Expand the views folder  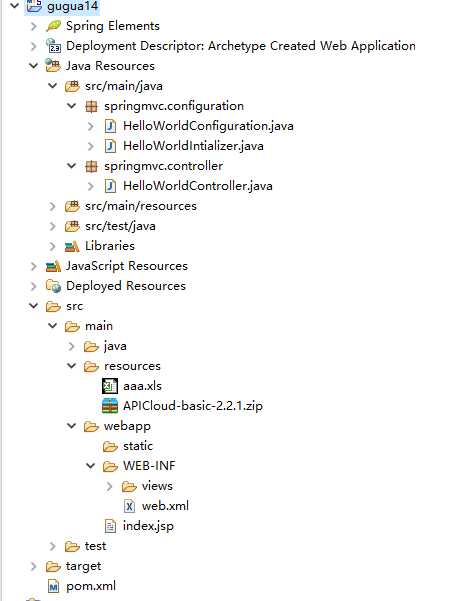click(x=110, y=486)
